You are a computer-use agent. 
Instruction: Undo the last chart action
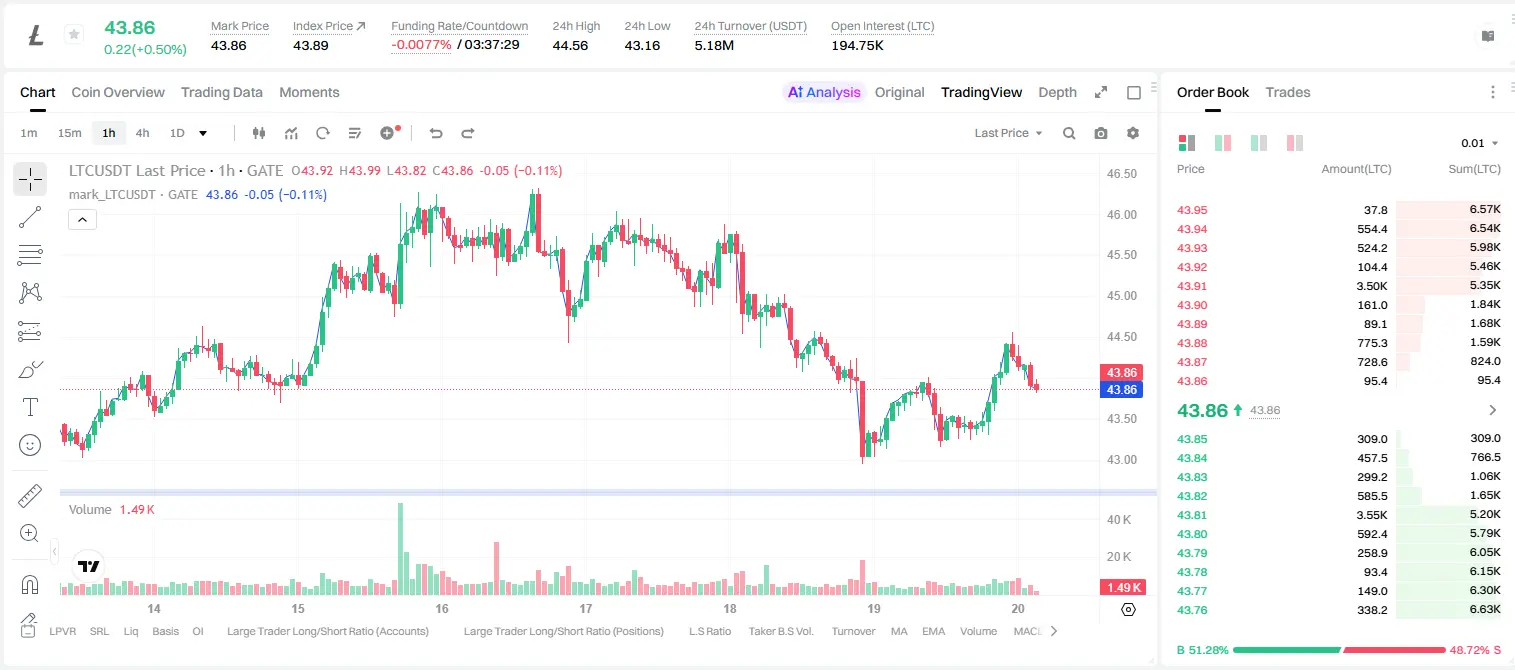435,133
